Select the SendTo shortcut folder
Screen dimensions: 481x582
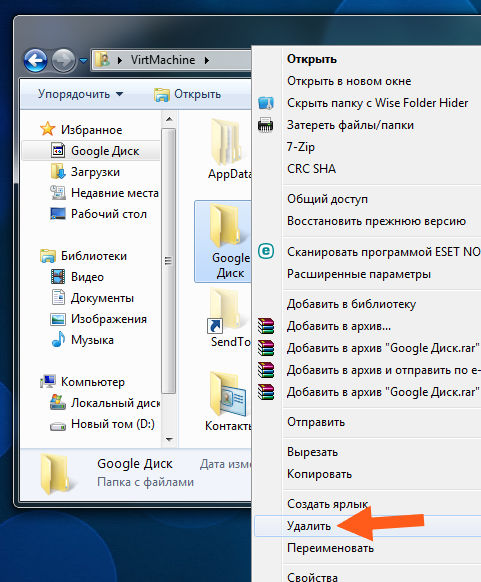229,318
